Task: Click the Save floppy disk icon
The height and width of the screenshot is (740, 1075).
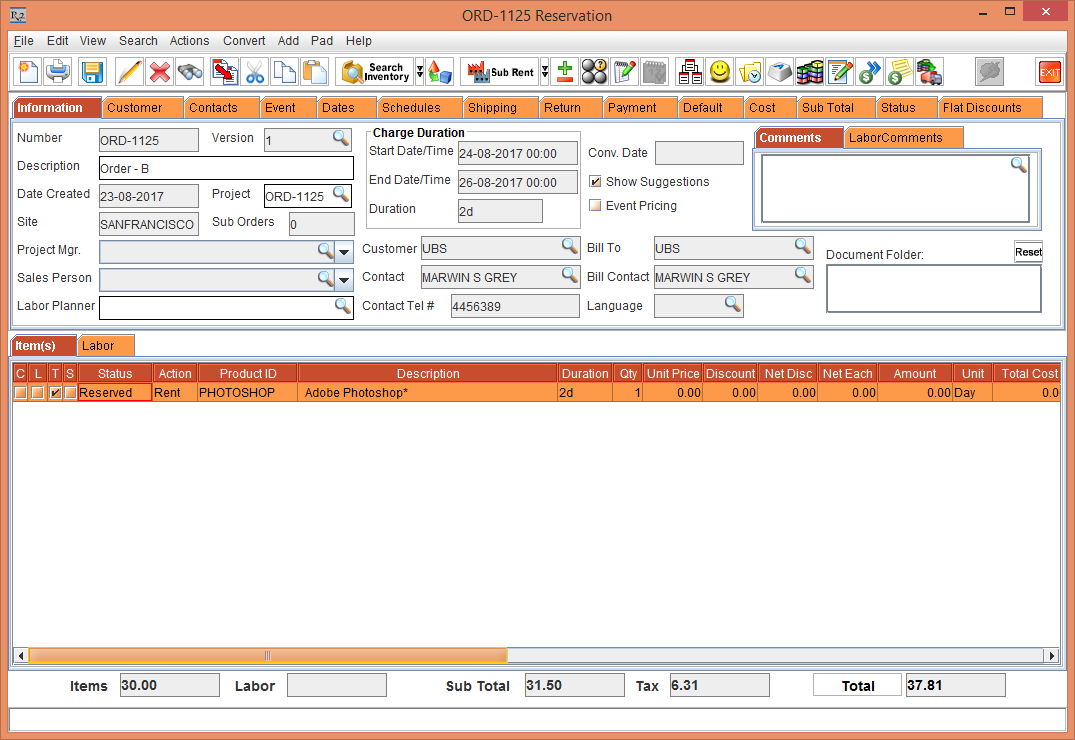Action: 92,72
